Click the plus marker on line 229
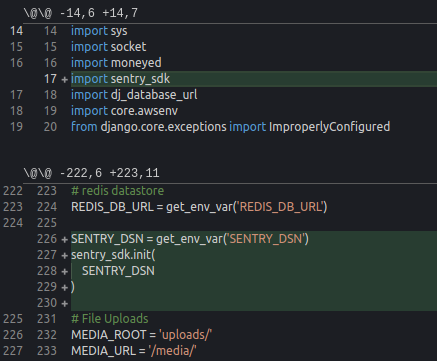 click(65, 287)
